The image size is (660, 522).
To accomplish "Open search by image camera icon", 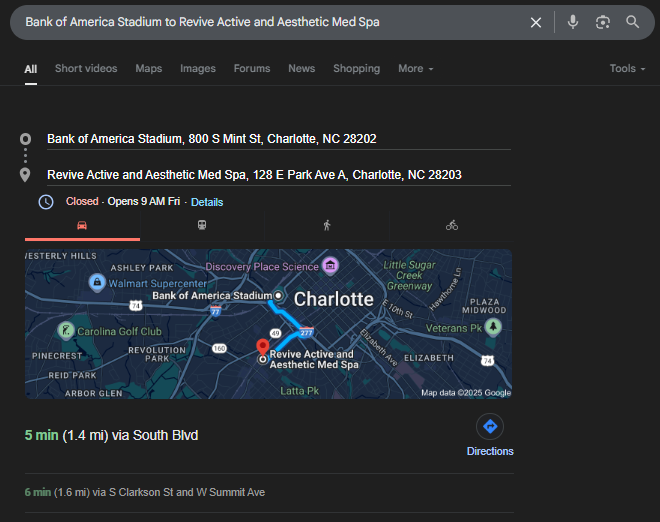I will tap(603, 22).
